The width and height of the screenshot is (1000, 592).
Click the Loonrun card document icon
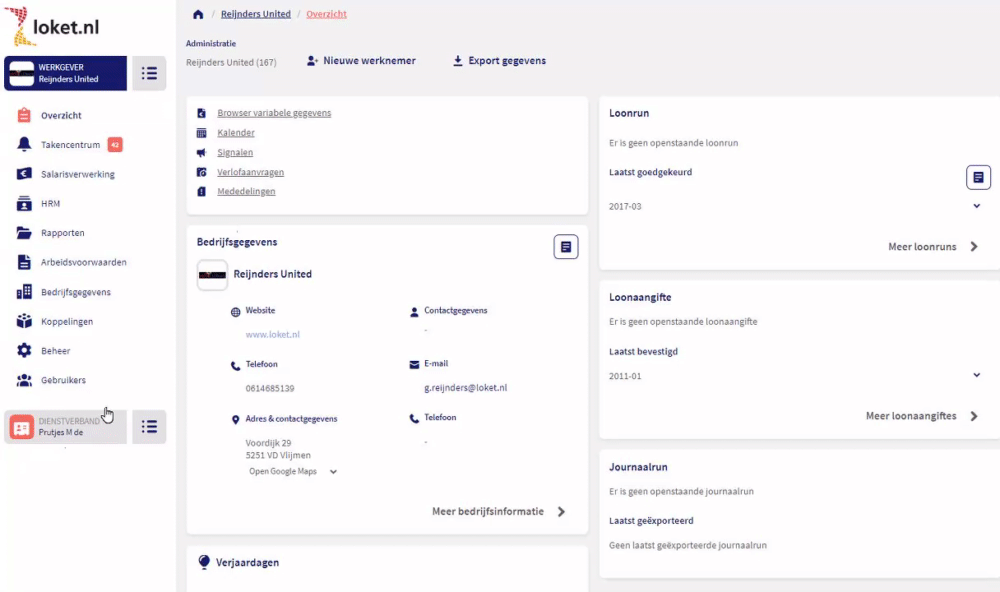pyautogui.click(x=978, y=178)
